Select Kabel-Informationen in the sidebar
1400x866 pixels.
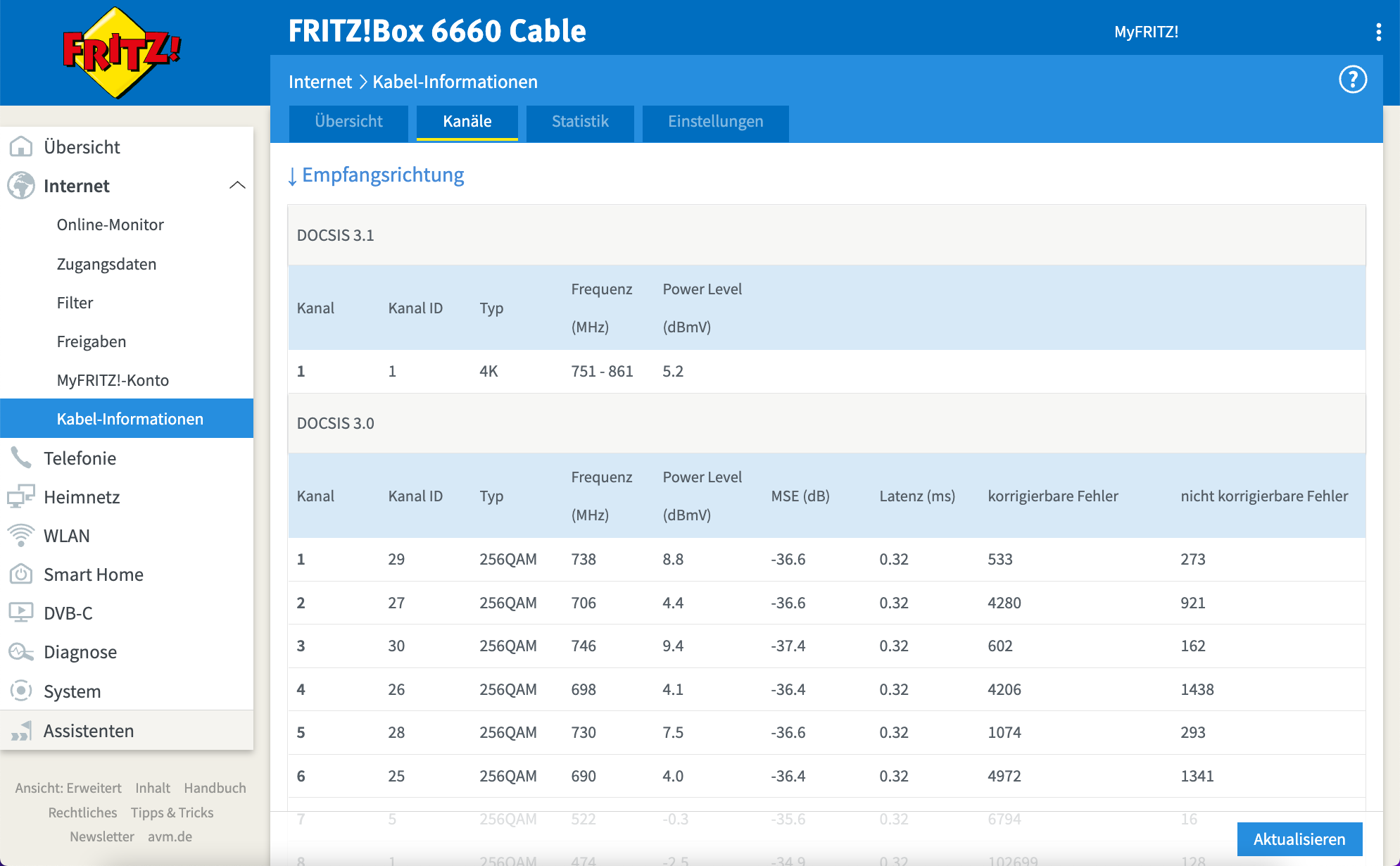pos(127,419)
